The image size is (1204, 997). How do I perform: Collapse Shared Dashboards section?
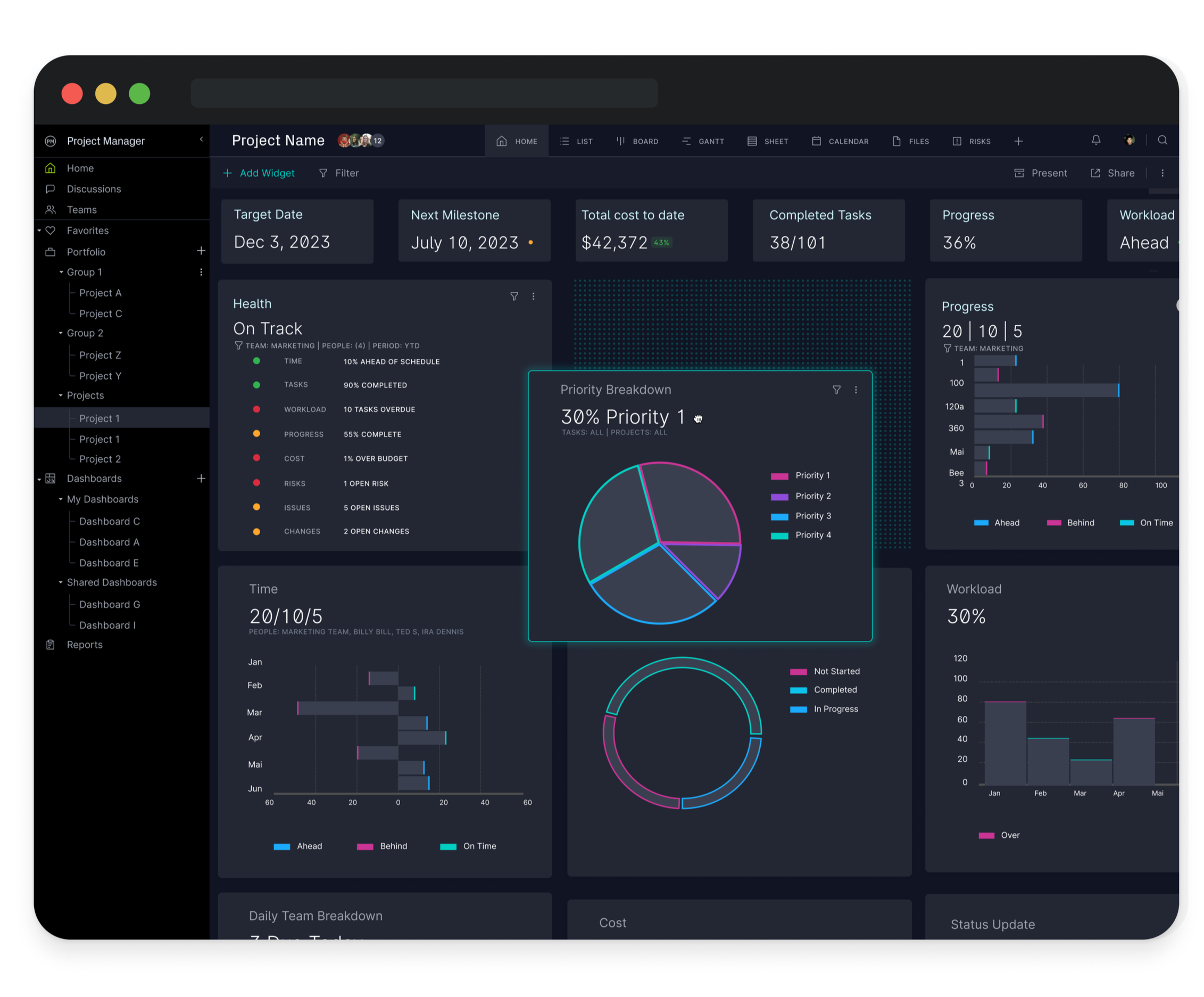point(61,582)
